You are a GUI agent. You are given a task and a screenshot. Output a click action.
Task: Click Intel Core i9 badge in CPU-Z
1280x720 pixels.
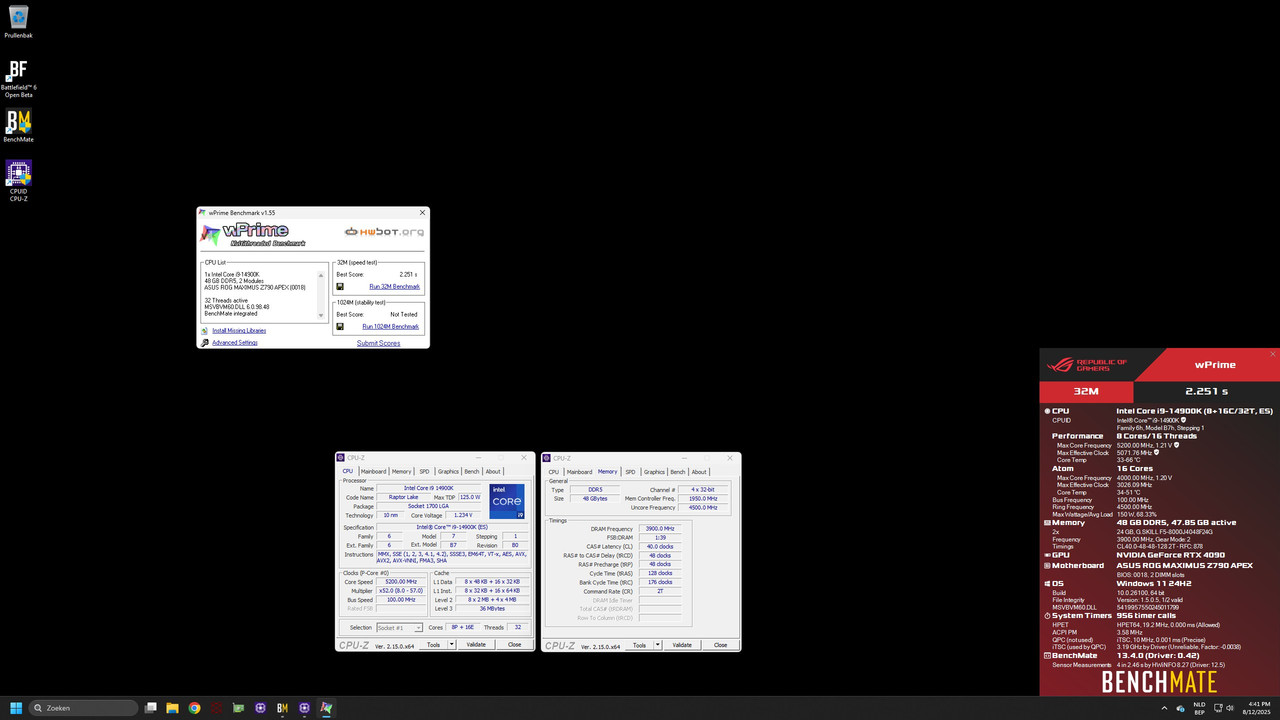[x=507, y=501]
